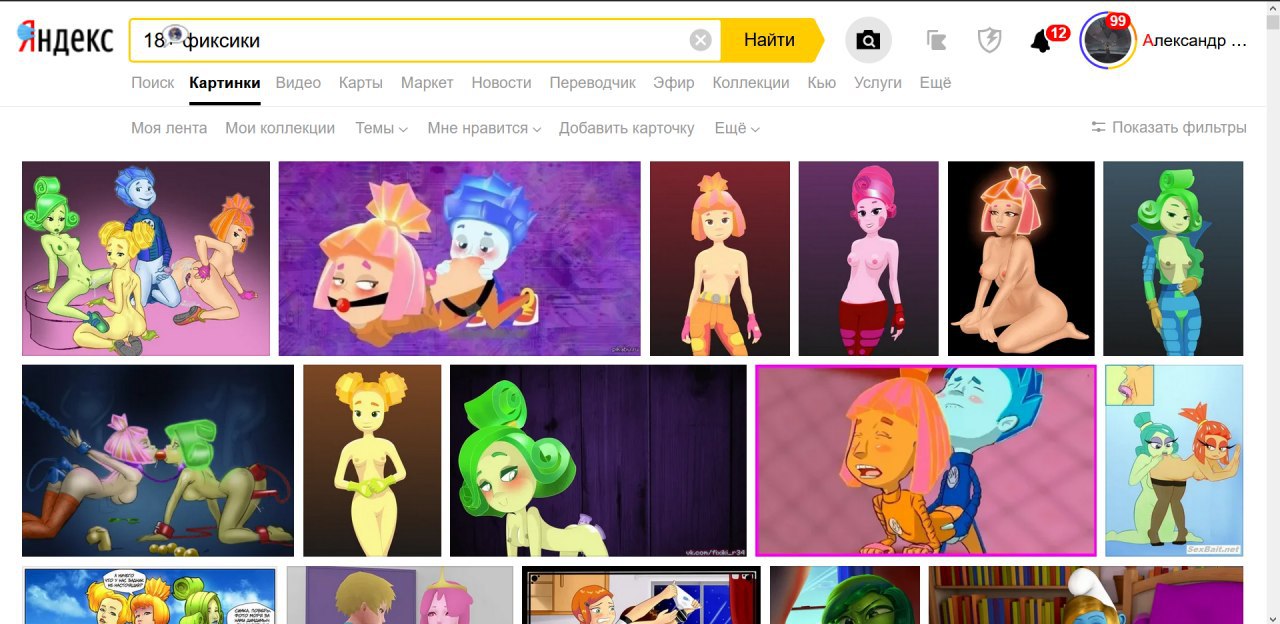
Task: Open the Кью tab
Action: pyautogui.click(x=822, y=83)
